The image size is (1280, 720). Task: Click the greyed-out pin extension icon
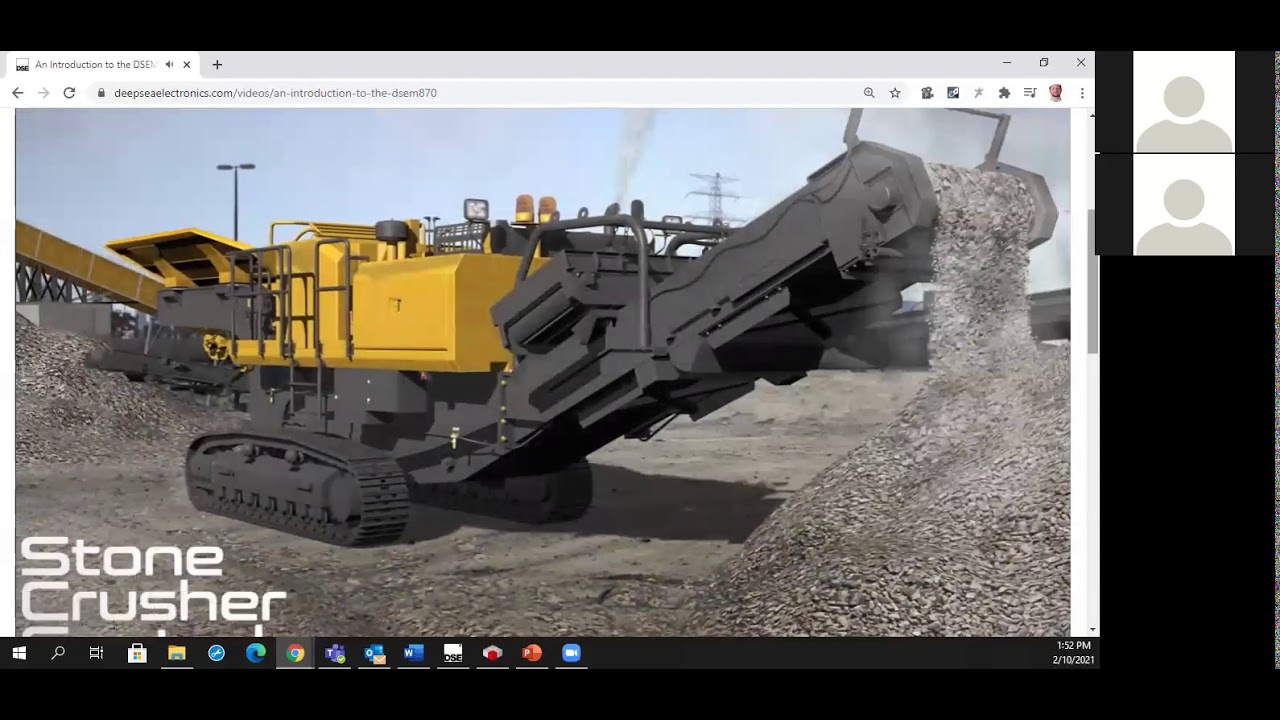tap(978, 93)
